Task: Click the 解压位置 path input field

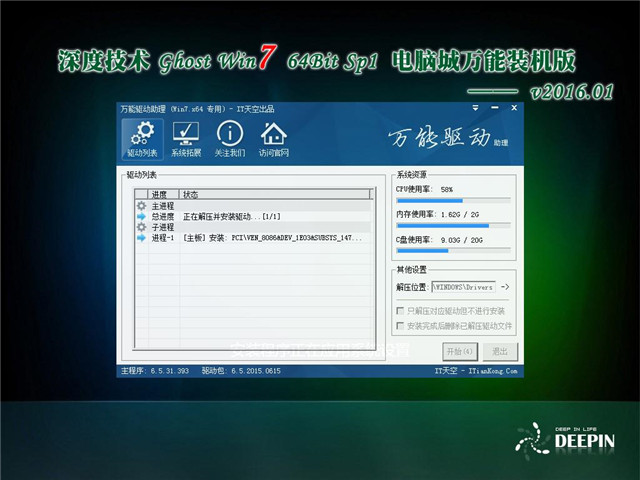Action: tap(463, 287)
